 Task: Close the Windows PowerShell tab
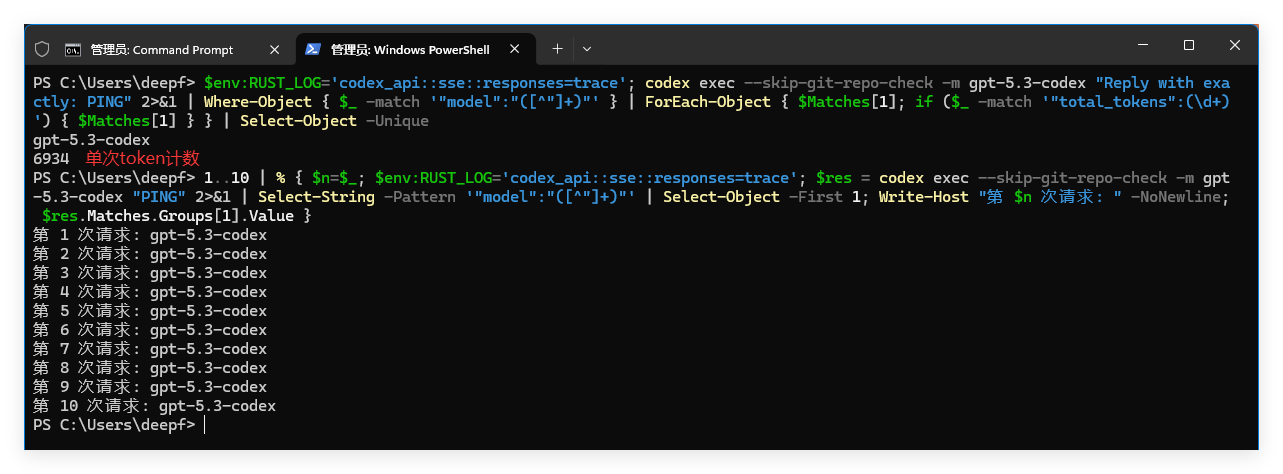(x=516, y=49)
